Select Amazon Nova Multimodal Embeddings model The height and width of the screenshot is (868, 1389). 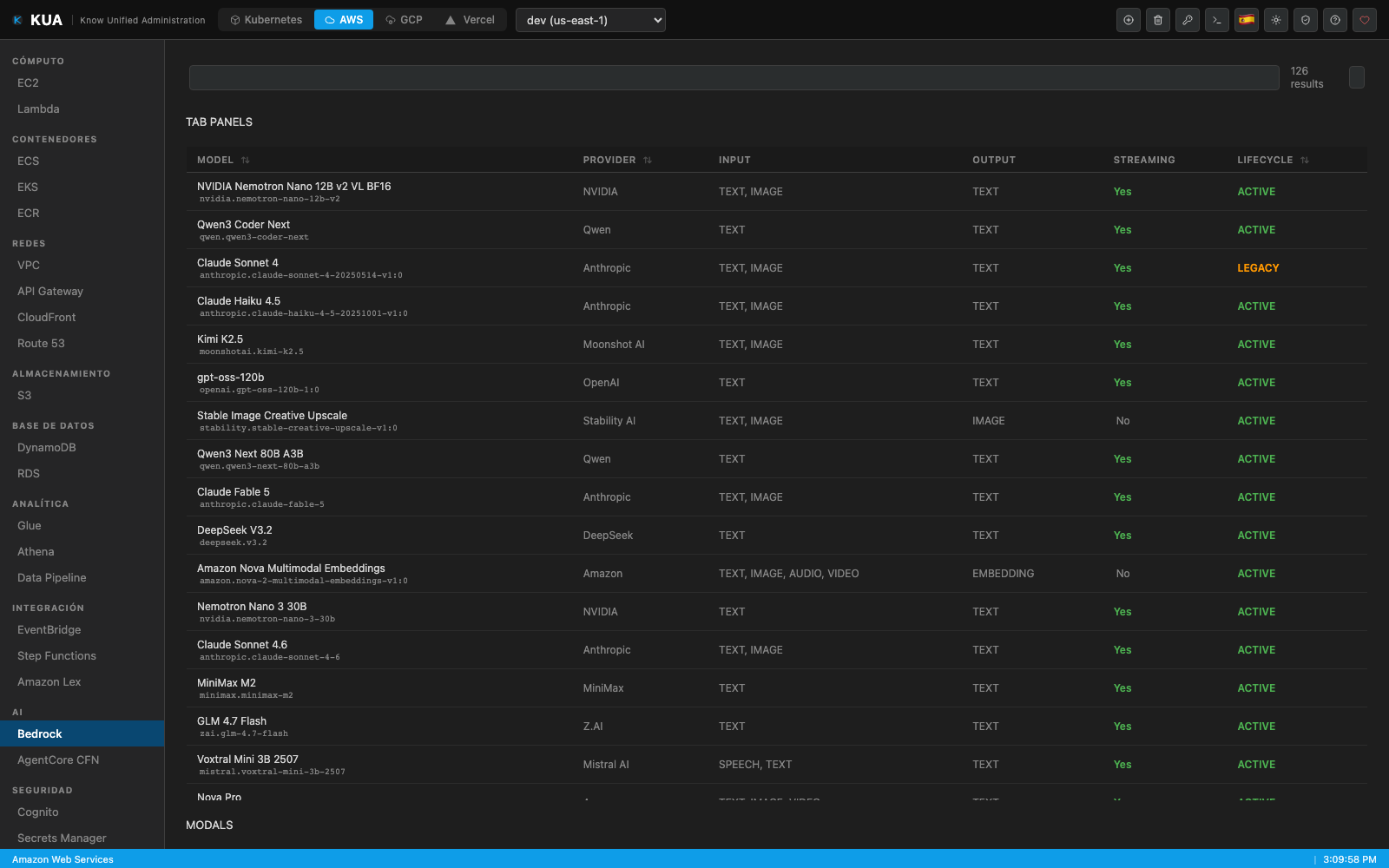776,574
